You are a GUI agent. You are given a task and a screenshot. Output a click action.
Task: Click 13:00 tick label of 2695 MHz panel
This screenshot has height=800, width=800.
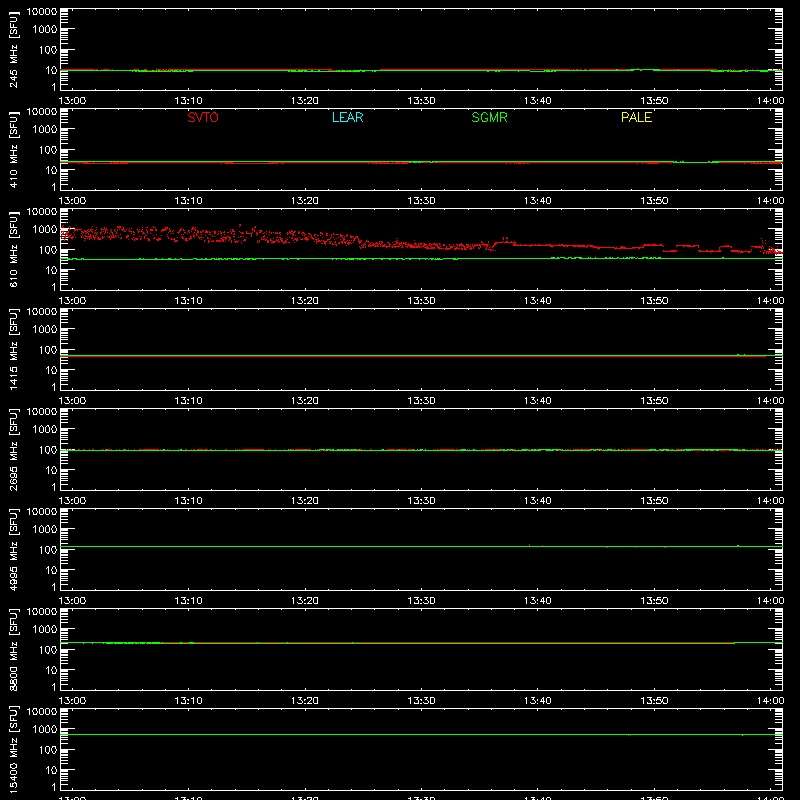click(x=72, y=501)
